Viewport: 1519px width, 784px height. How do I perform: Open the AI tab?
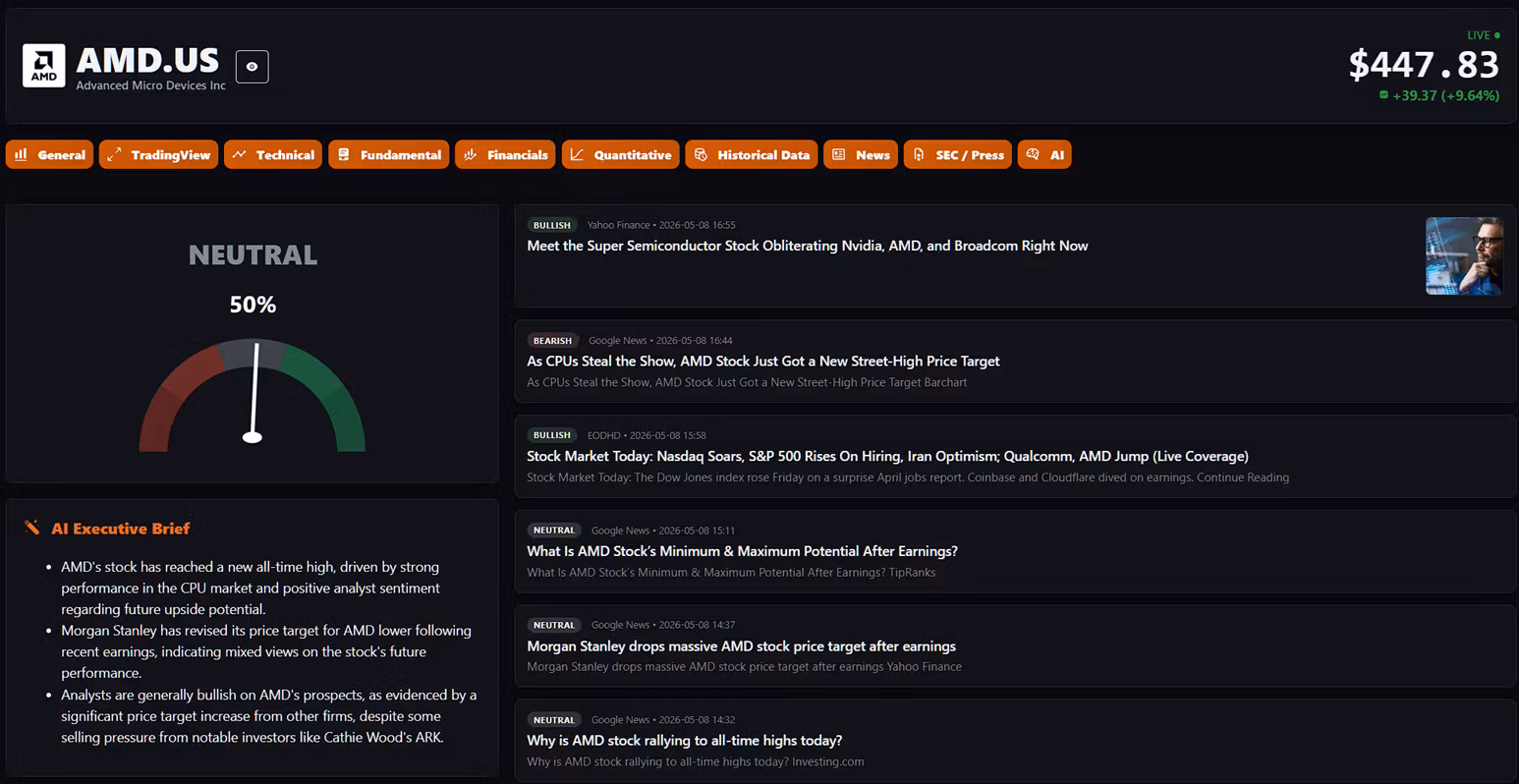tap(1044, 154)
